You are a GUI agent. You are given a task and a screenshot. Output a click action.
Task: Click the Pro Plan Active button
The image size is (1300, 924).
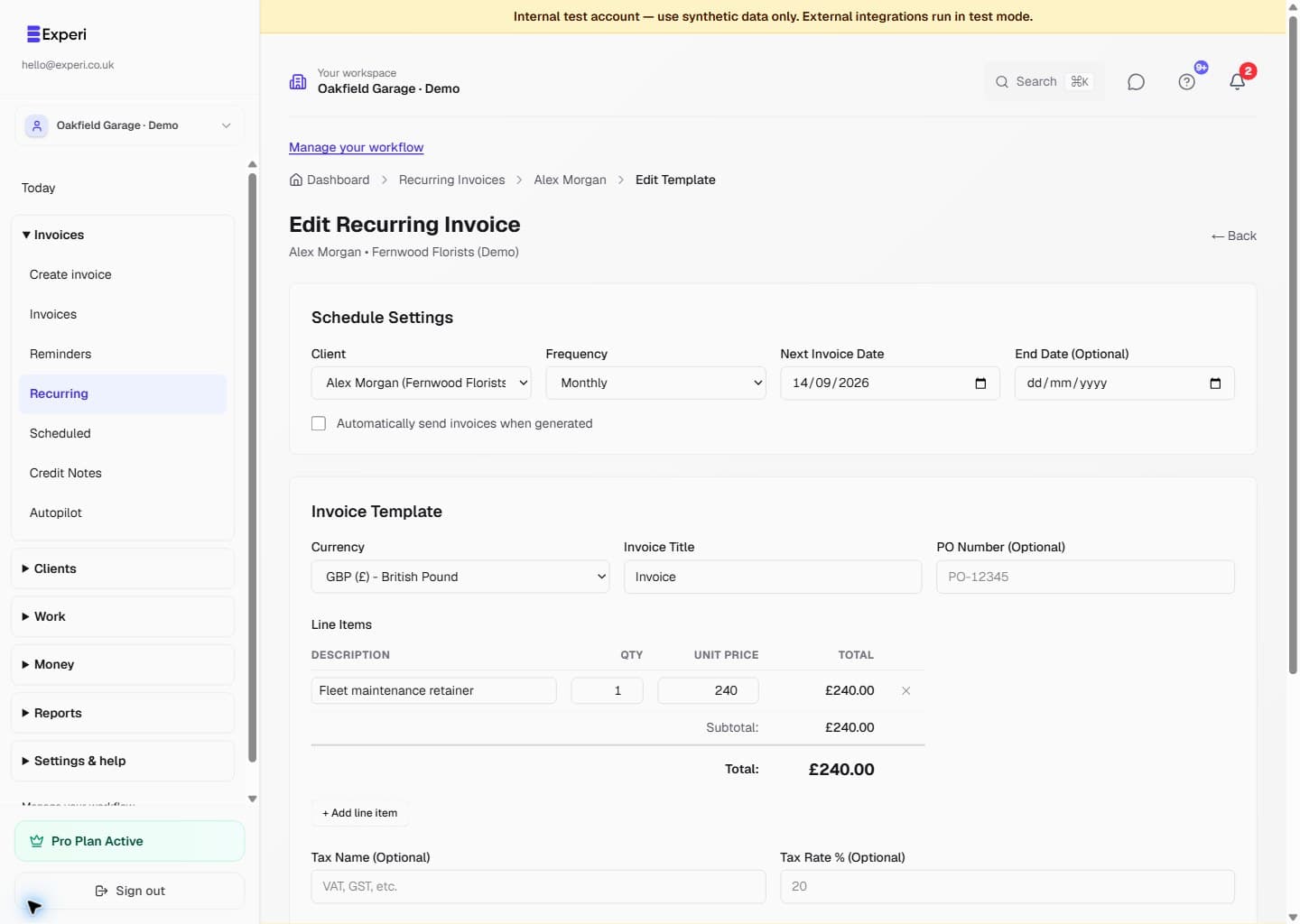tap(129, 841)
